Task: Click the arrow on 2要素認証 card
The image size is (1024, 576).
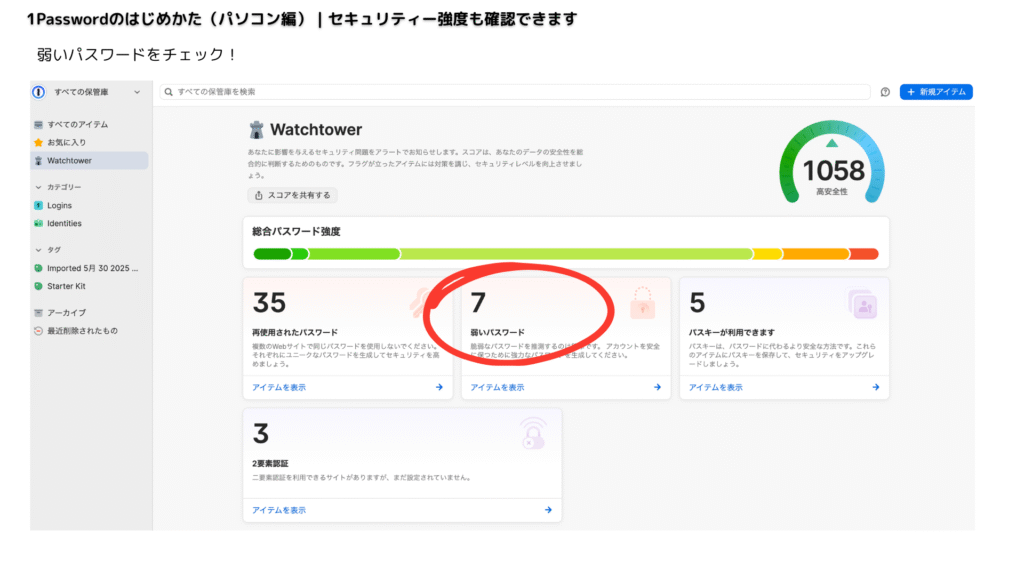Action: click(548, 510)
